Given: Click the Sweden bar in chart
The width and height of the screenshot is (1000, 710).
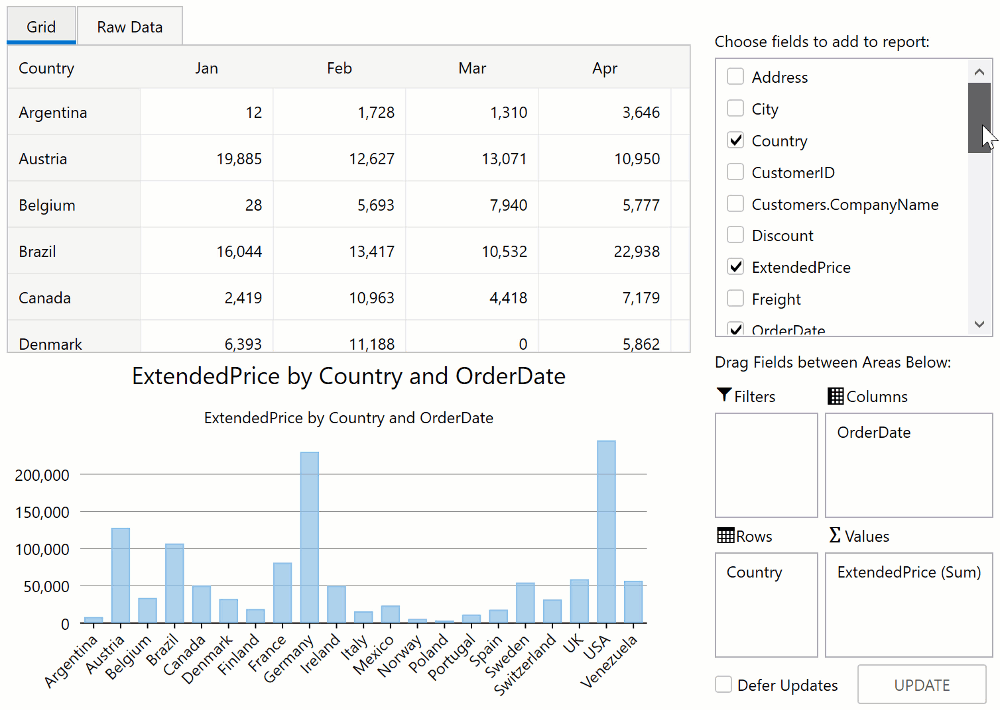Looking at the screenshot, I should 525,603.
